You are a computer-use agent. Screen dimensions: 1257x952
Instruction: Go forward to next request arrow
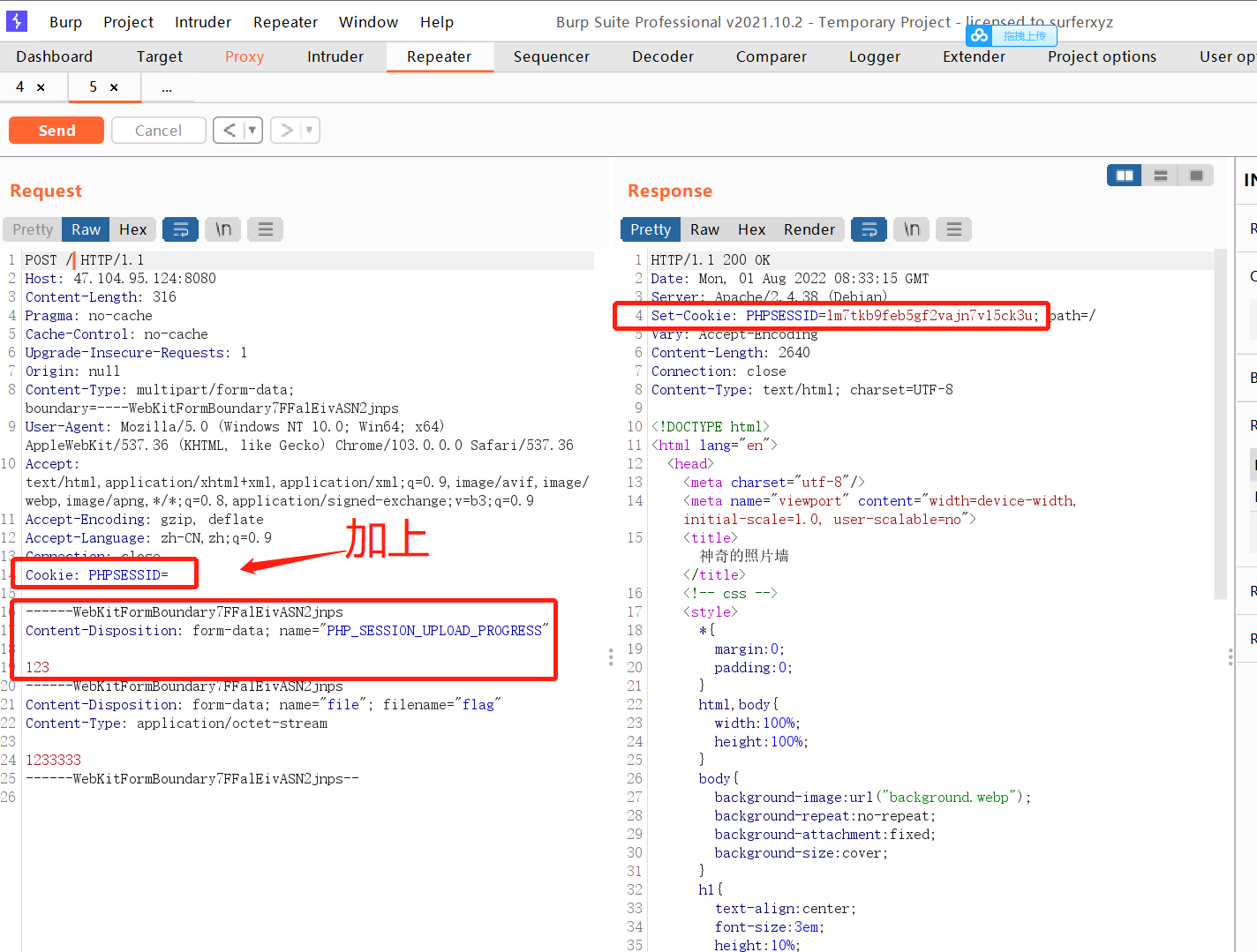point(286,131)
